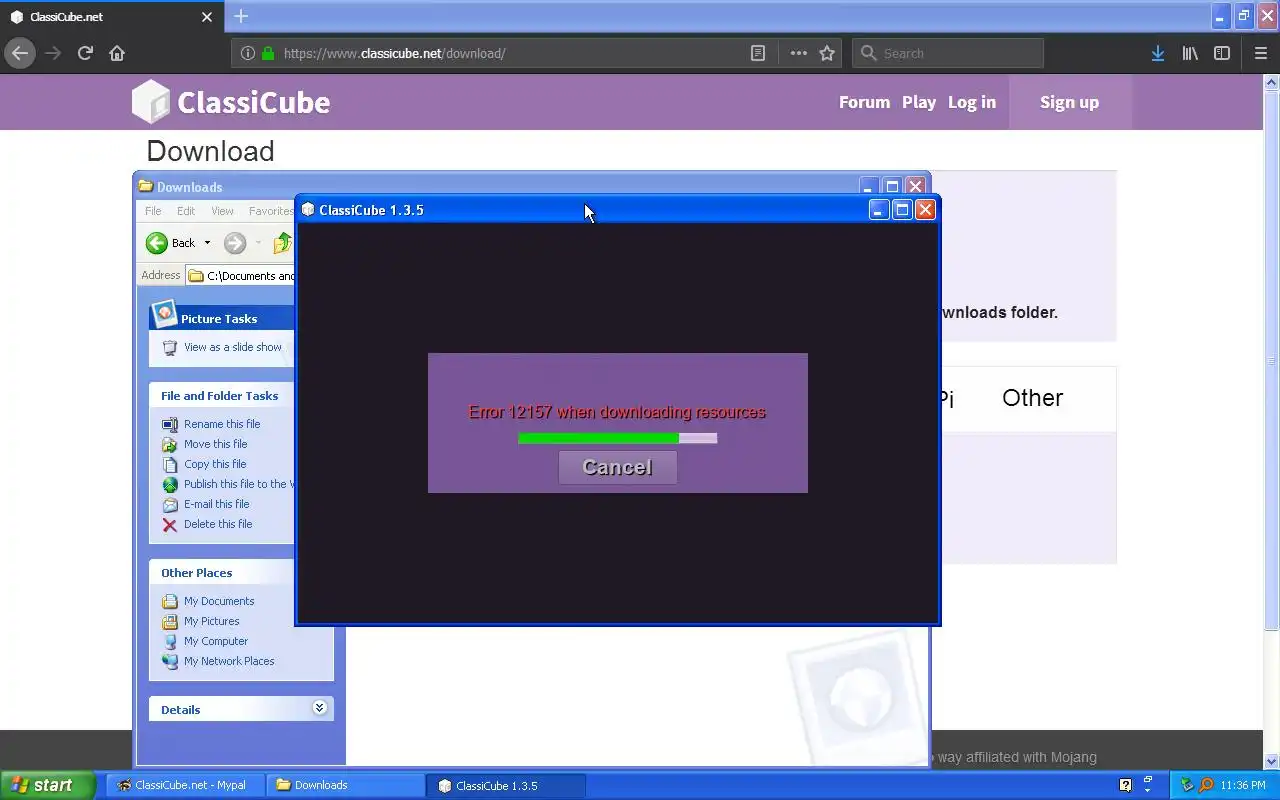The image size is (1280, 800).
Task: Reload the ClassiCube download page
Action: (85, 53)
